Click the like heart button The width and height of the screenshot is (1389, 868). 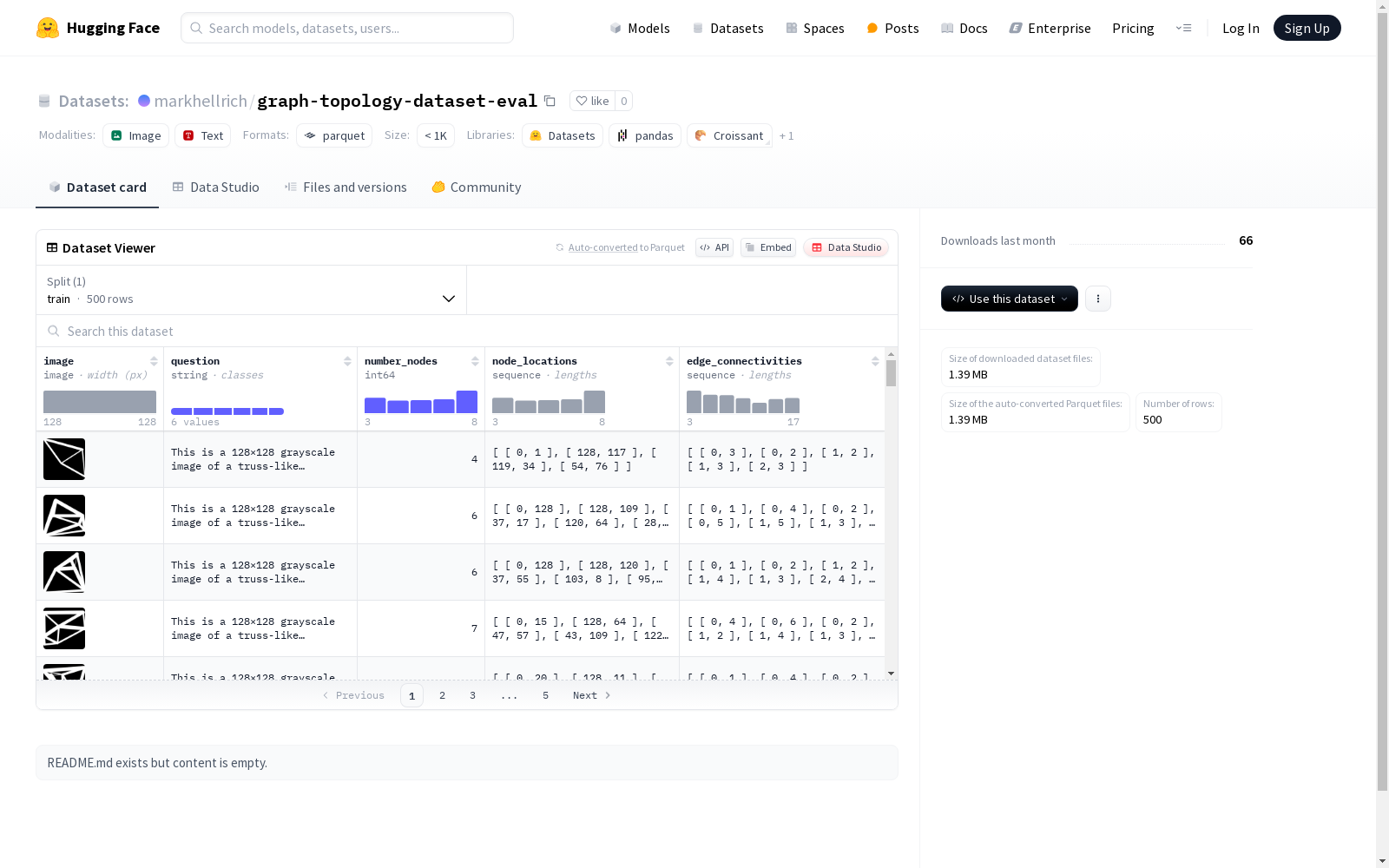tap(593, 101)
